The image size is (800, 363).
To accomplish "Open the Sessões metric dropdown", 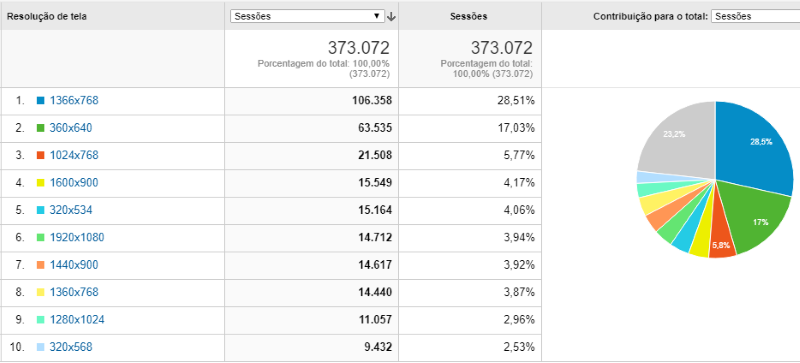I will (308, 16).
